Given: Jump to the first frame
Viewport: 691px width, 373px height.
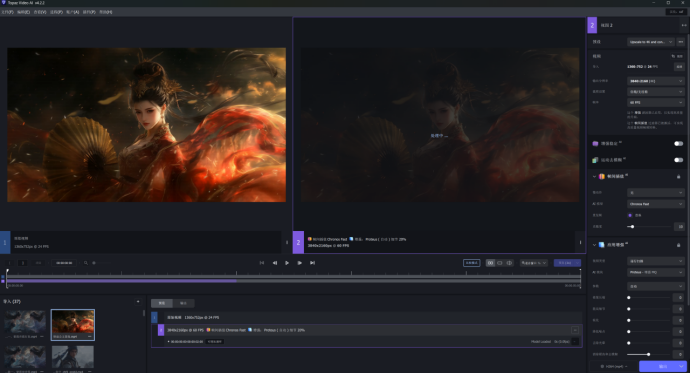Looking at the screenshot, I should (262, 263).
